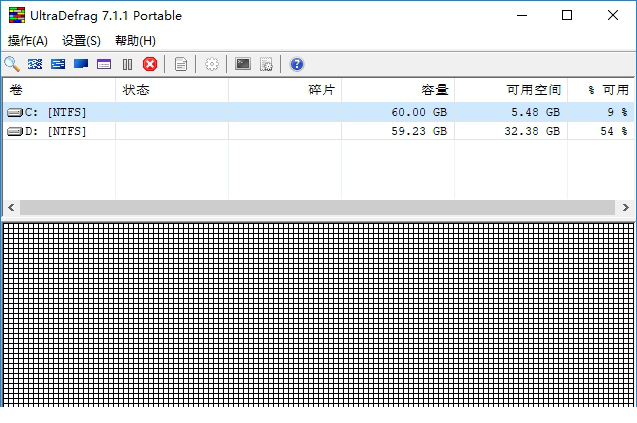Image resolution: width=637 pixels, height=423 pixels.
Task: Select the C: [NTFS] volume row
Action: pyautogui.click(x=318, y=112)
